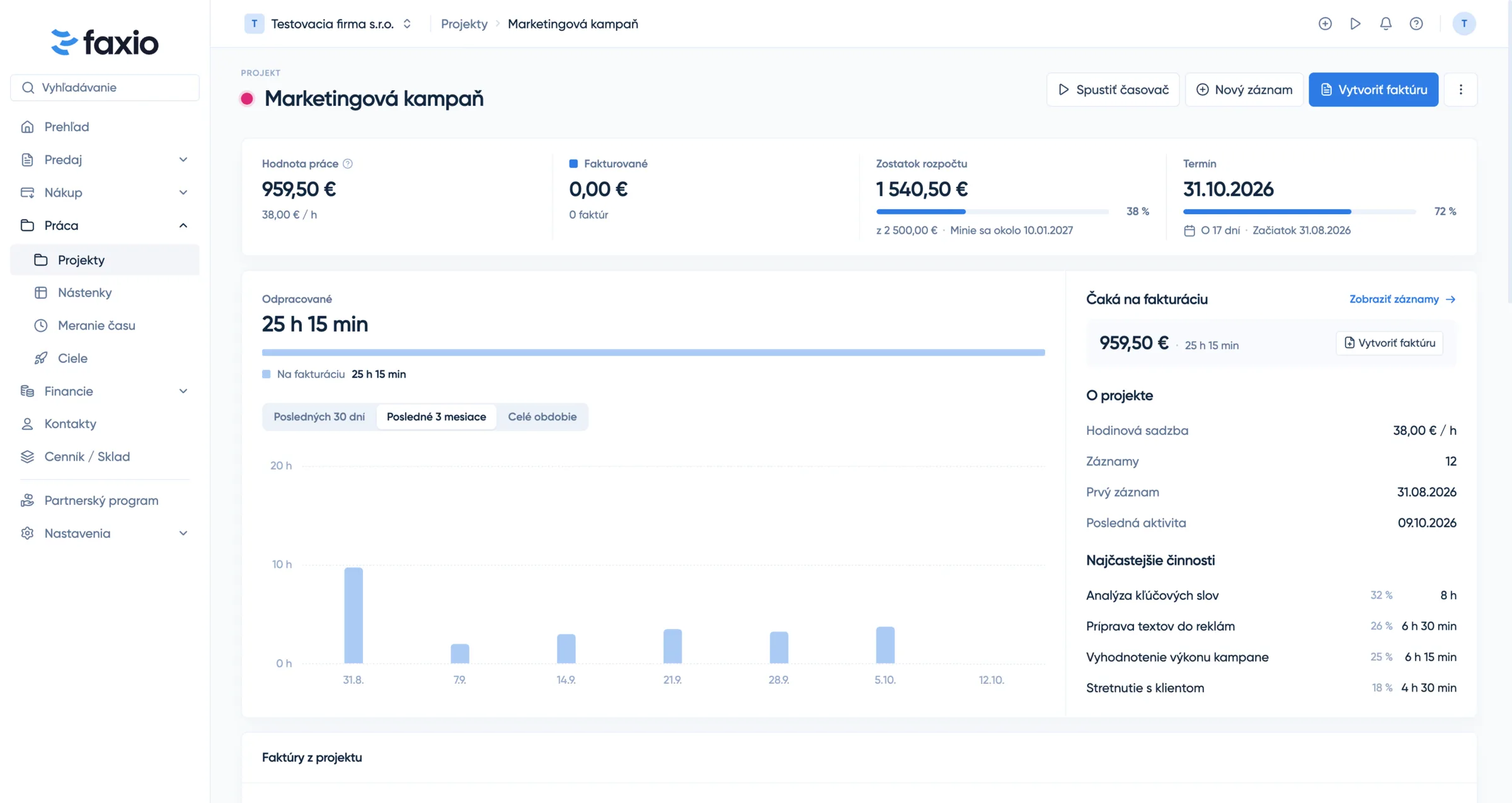Click Stretnutie s klientom activity row
This screenshot has width=1512, height=803.
pyautogui.click(x=1271, y=688)
